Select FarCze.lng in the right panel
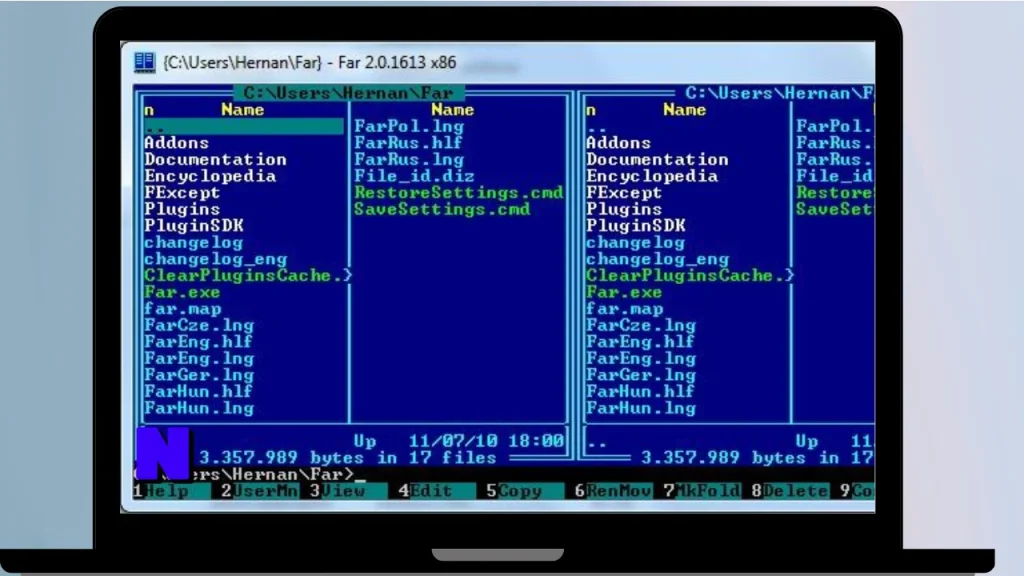1024x576 pixels. coord(641,325)
